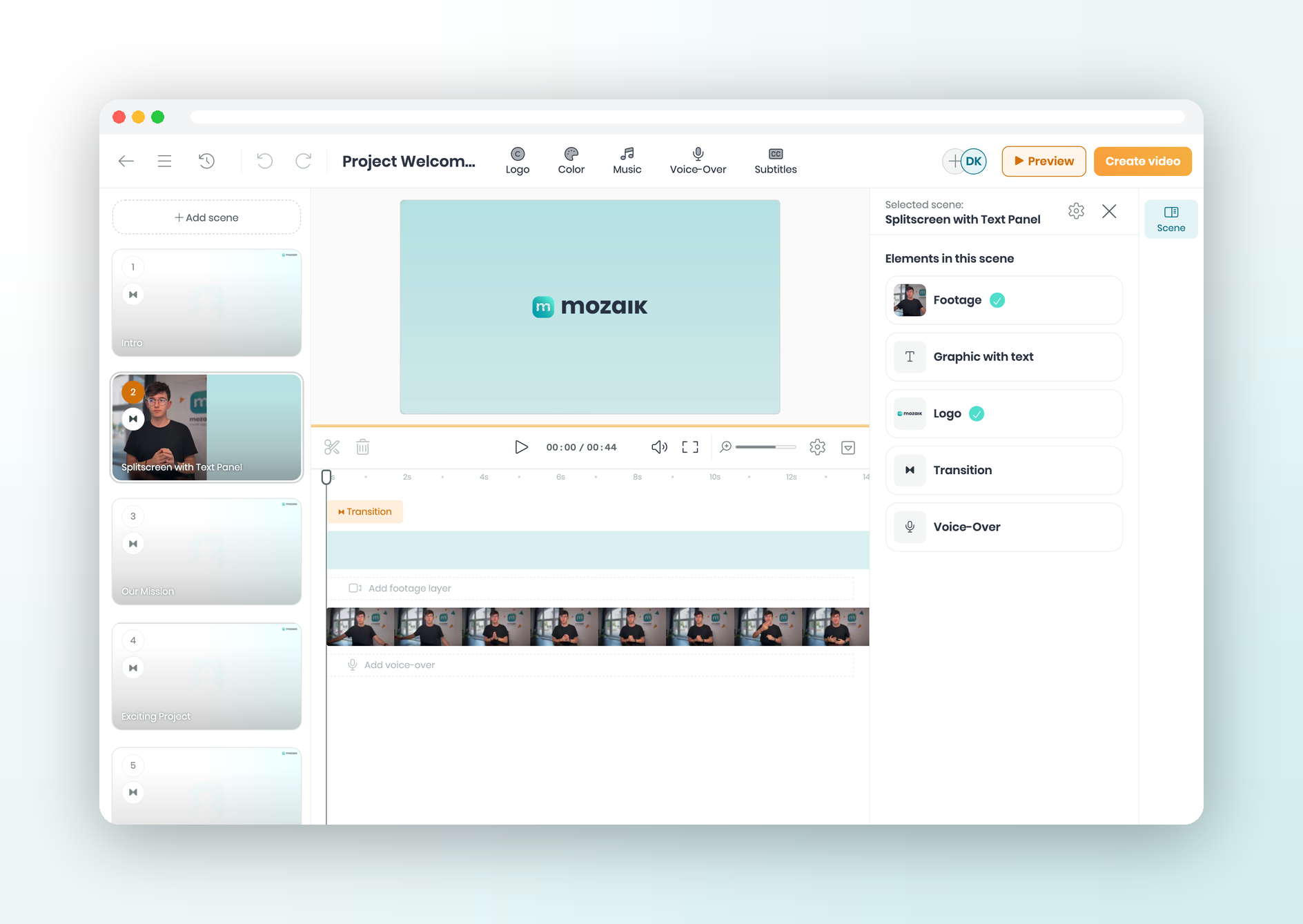
Task: Select the scissors split tool
Action: point(332,447)
